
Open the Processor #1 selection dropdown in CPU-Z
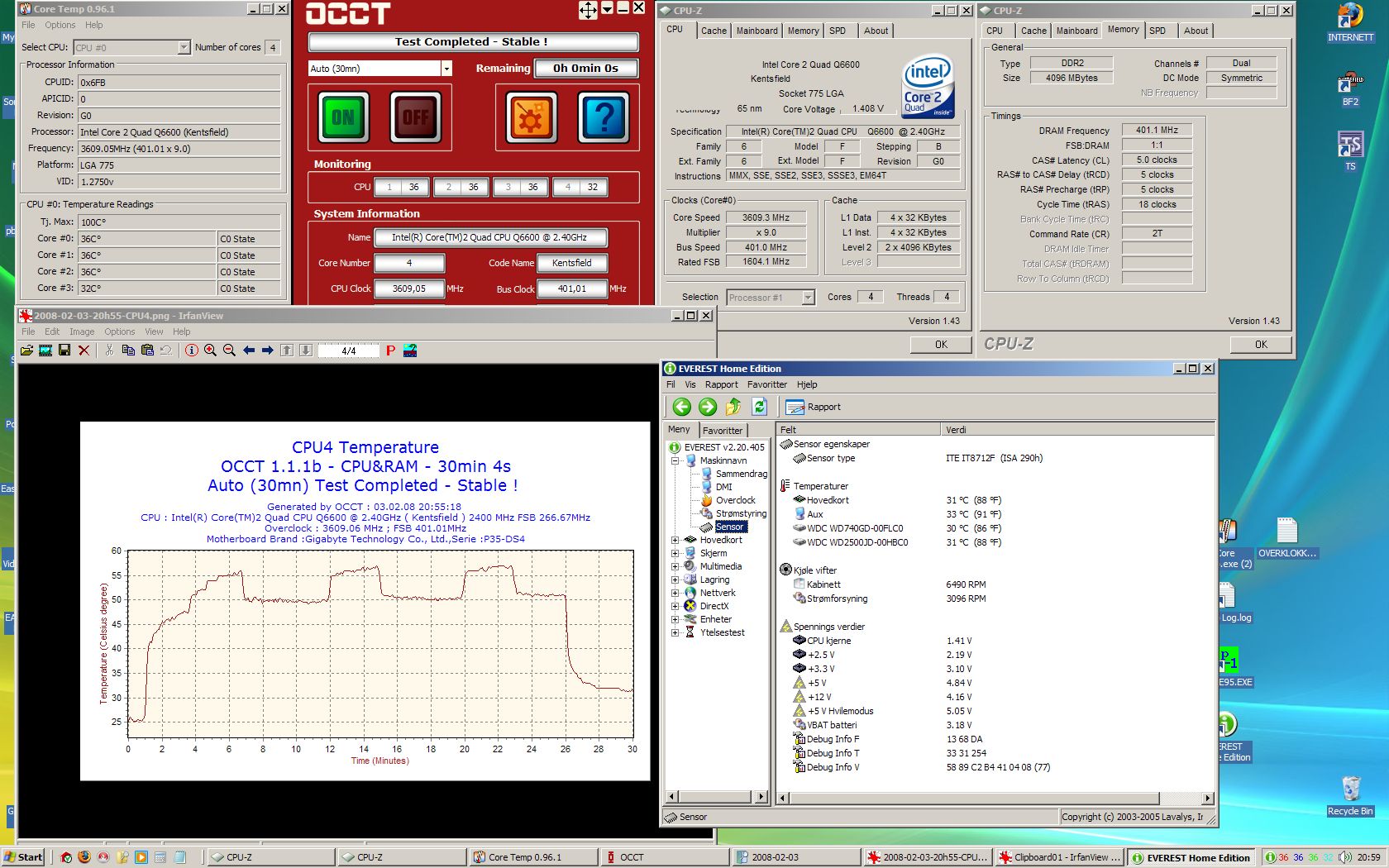coord(808,298)
